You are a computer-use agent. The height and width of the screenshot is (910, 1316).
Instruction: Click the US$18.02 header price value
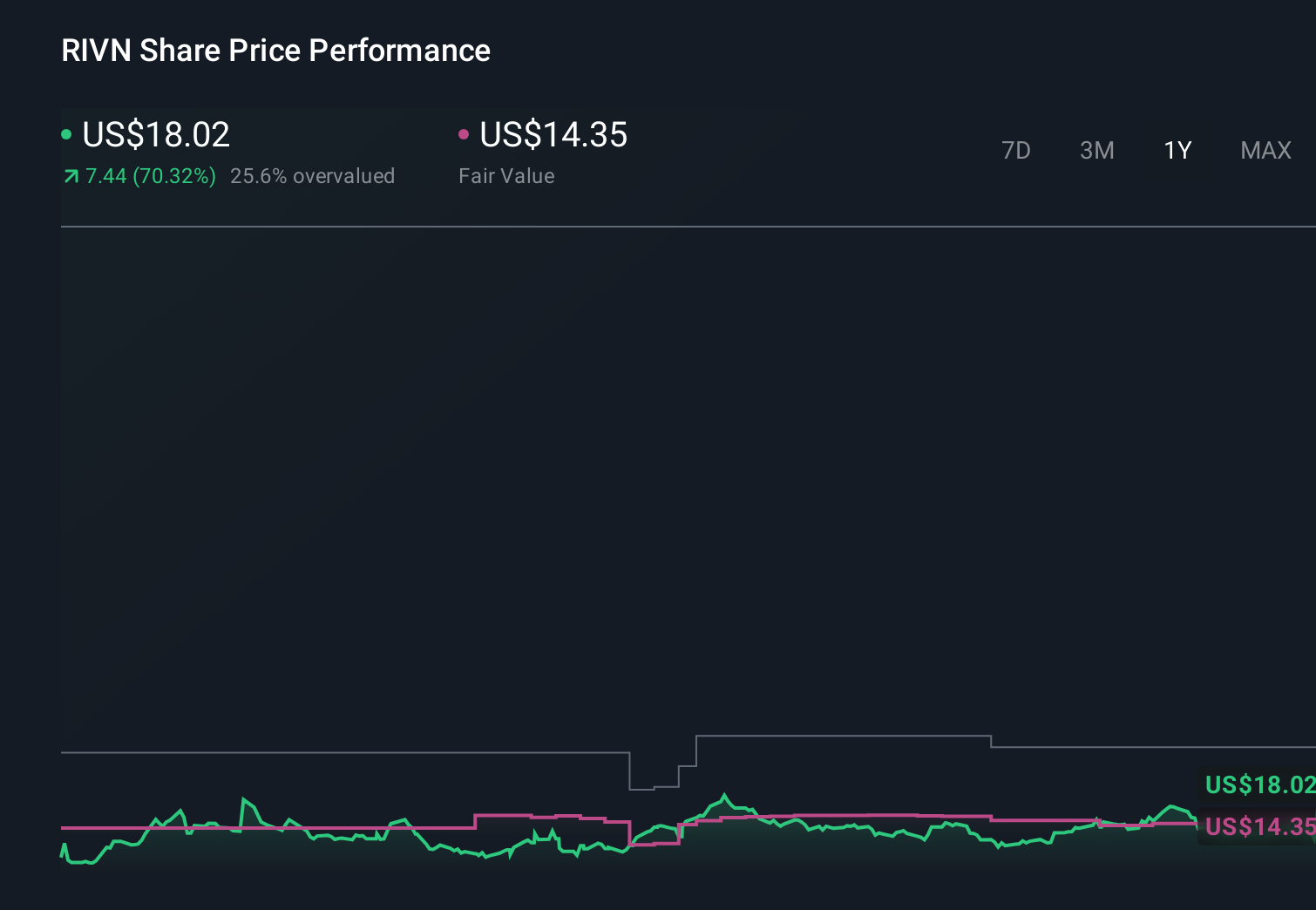click(155, 135)
